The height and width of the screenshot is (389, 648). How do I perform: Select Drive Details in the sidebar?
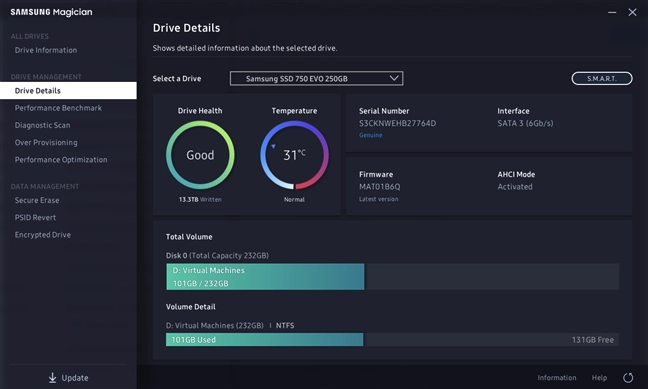click(x=68, y=91)
